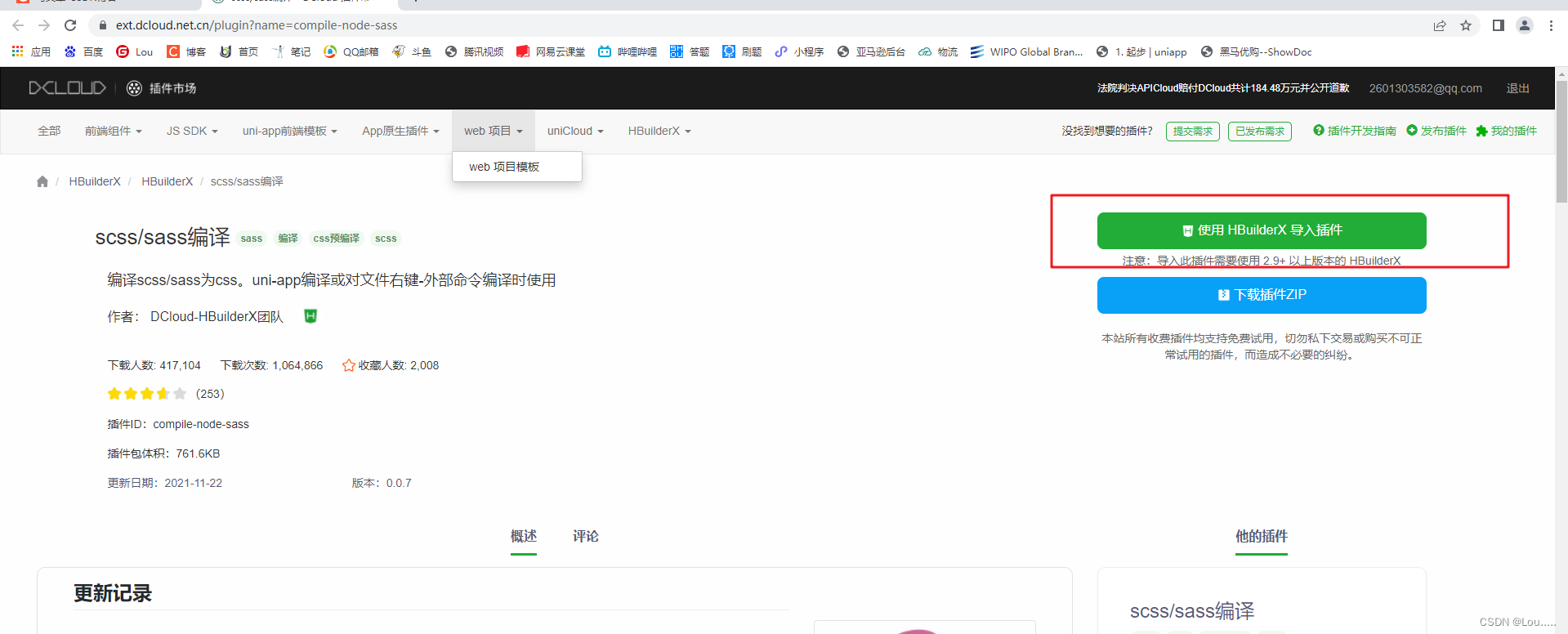This screenshot has height=634, width=1568.
Task: Open the Lou bookmark
Action: pyautogui.click(x=135, y=51)
